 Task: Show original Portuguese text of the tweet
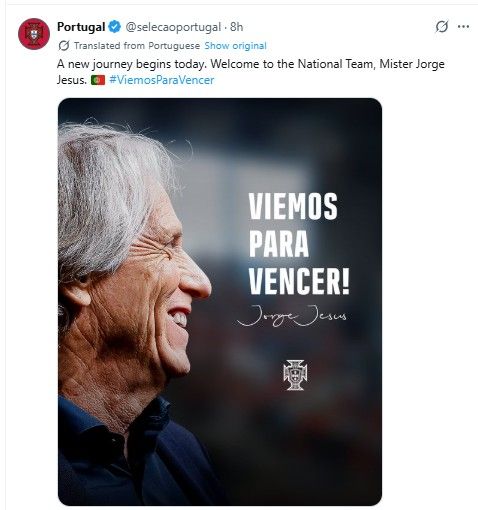[x=235, y=46]
